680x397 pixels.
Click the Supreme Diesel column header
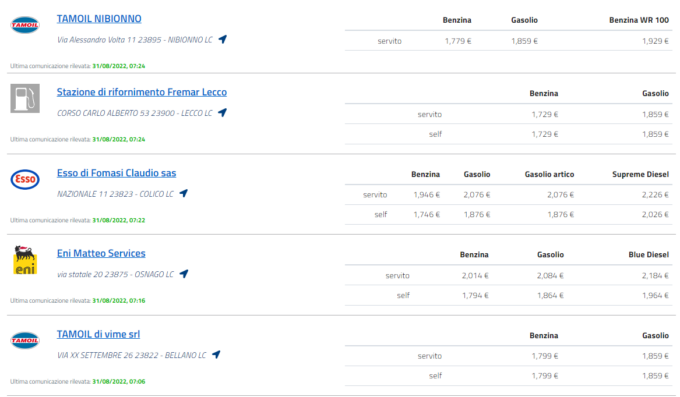(x=641, y=174)
